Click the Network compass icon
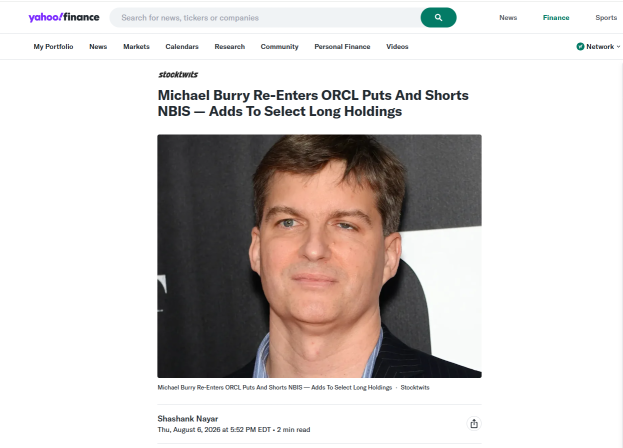 [x=580, y=46]
